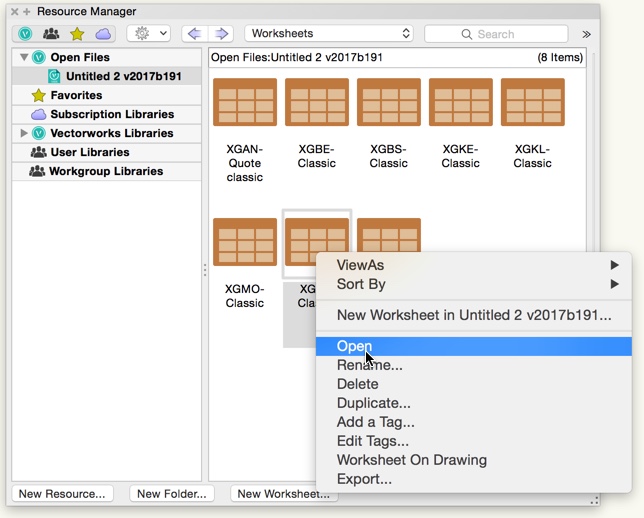
Task: Click the New Folder button
Action: tap(172, 493)
